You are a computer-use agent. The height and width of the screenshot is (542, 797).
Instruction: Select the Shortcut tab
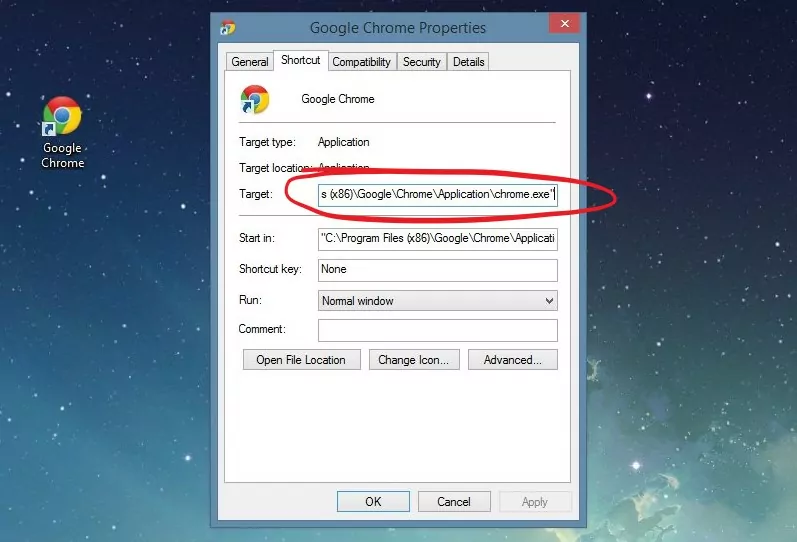300,60
